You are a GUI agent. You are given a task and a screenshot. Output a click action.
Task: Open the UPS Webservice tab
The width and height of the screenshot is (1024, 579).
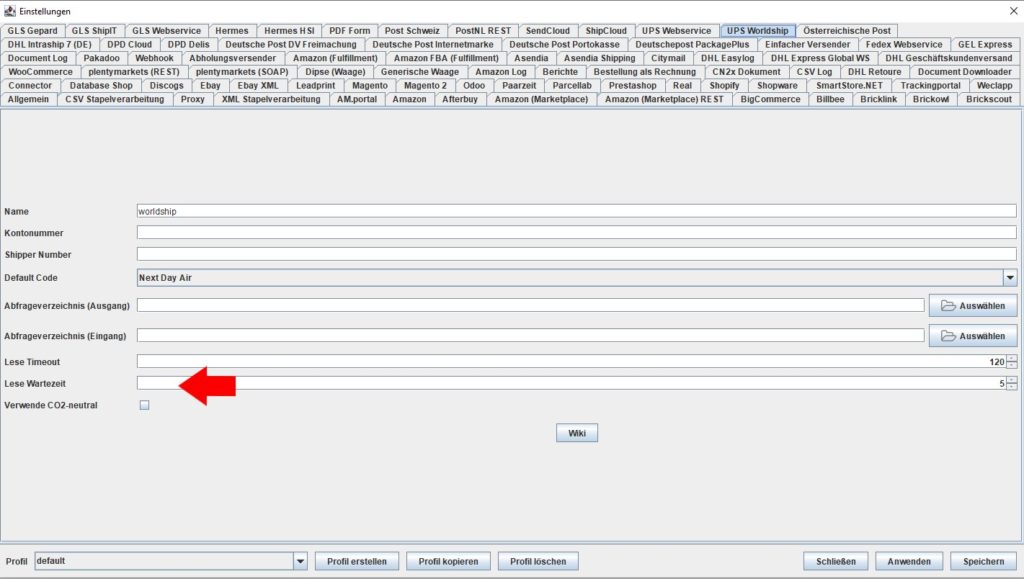pos(677,31)
